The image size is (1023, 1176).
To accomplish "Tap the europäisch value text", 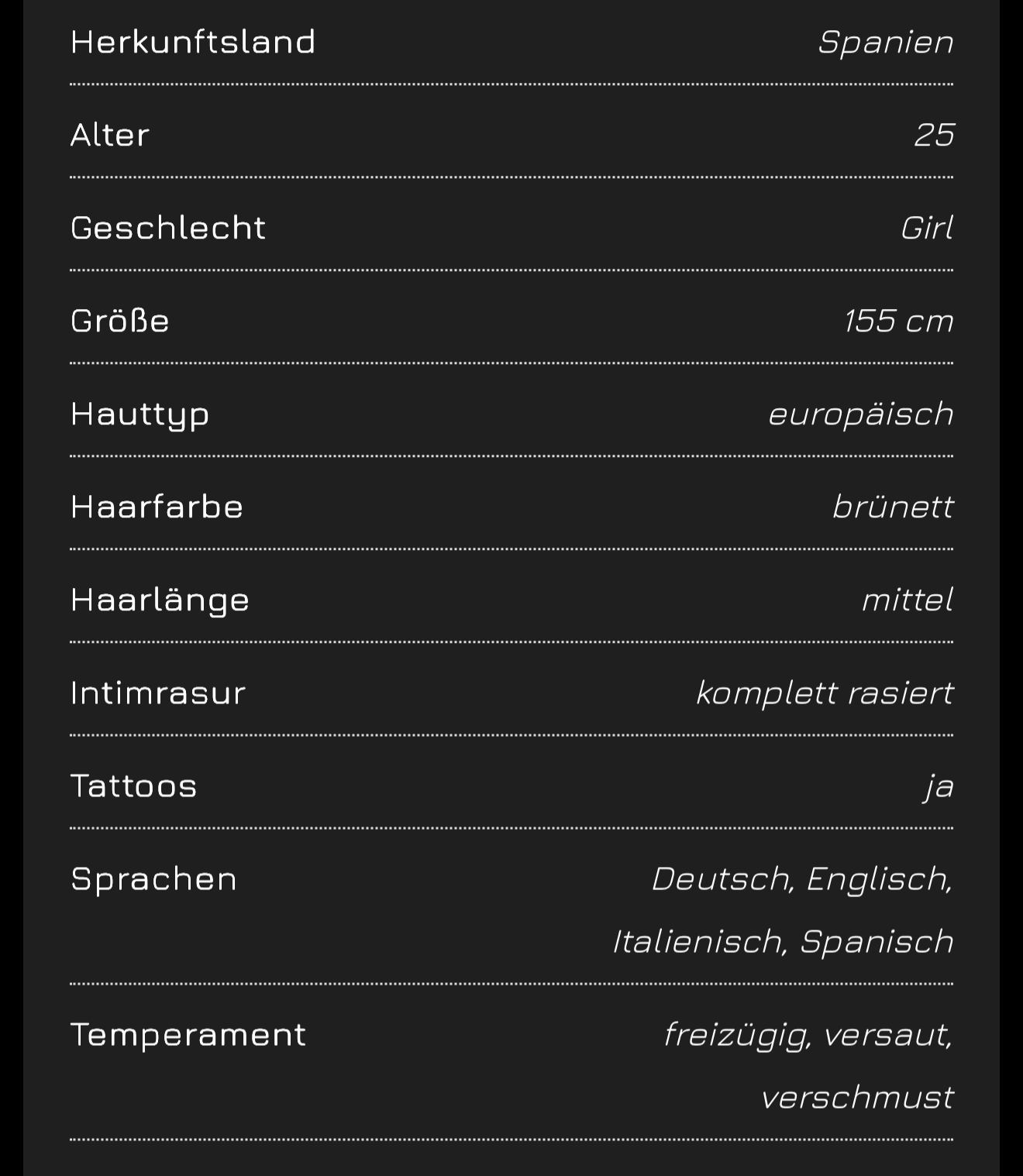I will (x=860, y=414).
